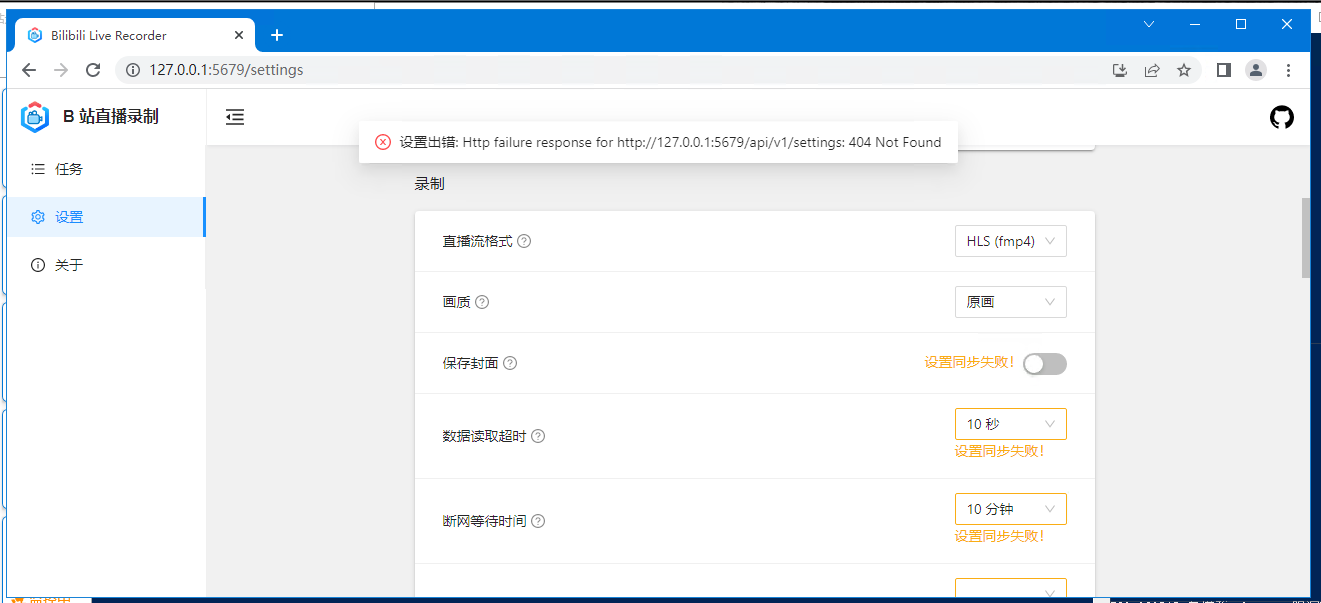
Task: Dismiss the error toast via red X icon
Action: 382,142
